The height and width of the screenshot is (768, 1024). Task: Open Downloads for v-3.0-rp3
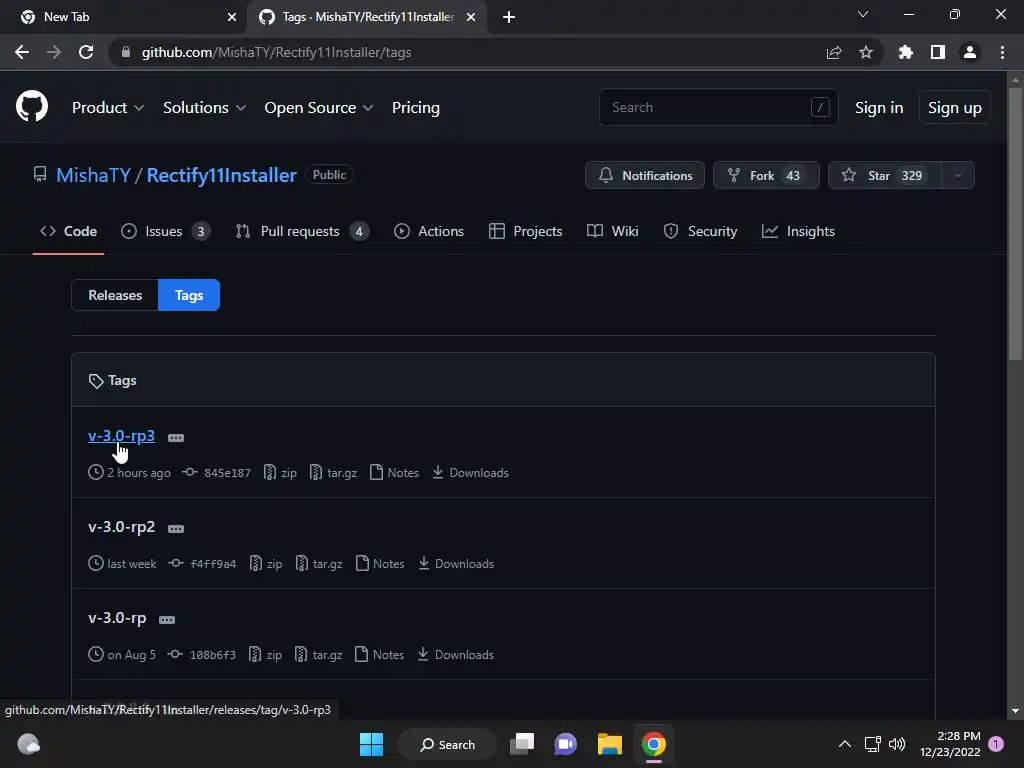tap(470, 473)
